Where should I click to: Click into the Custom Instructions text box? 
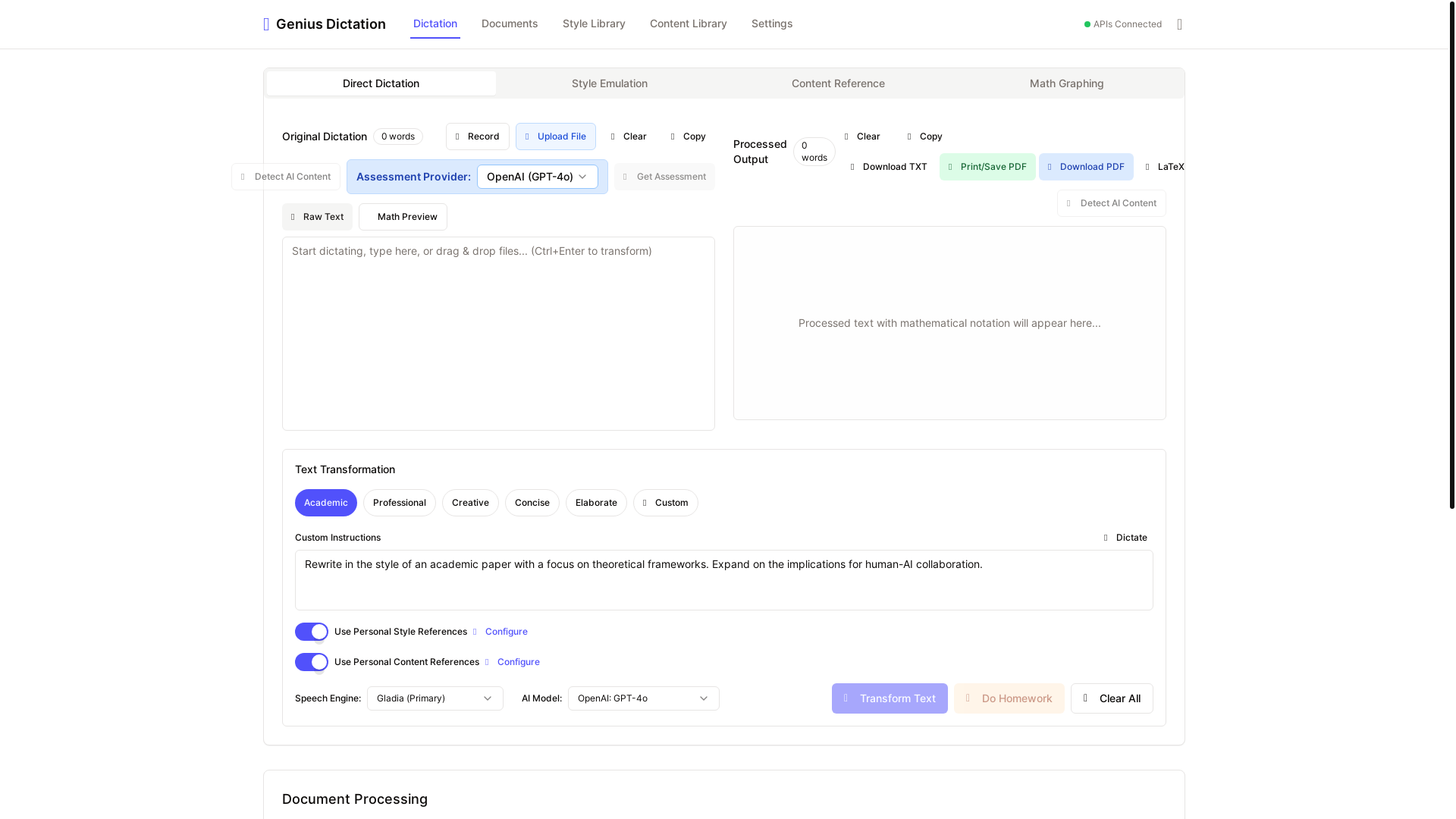(724, 580)
